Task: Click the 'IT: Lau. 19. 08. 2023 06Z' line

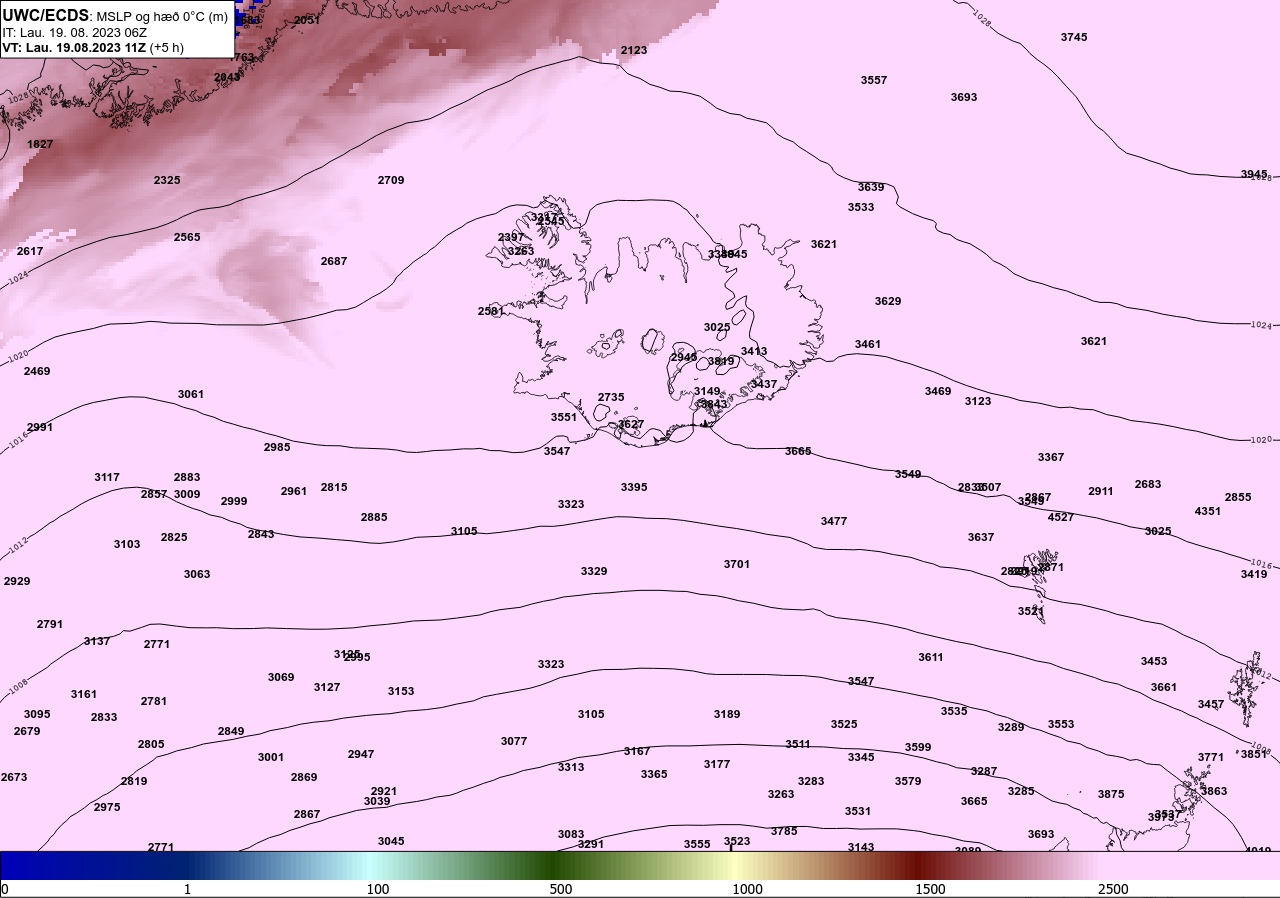Action: pyautogui.click(x=75, y=32)
